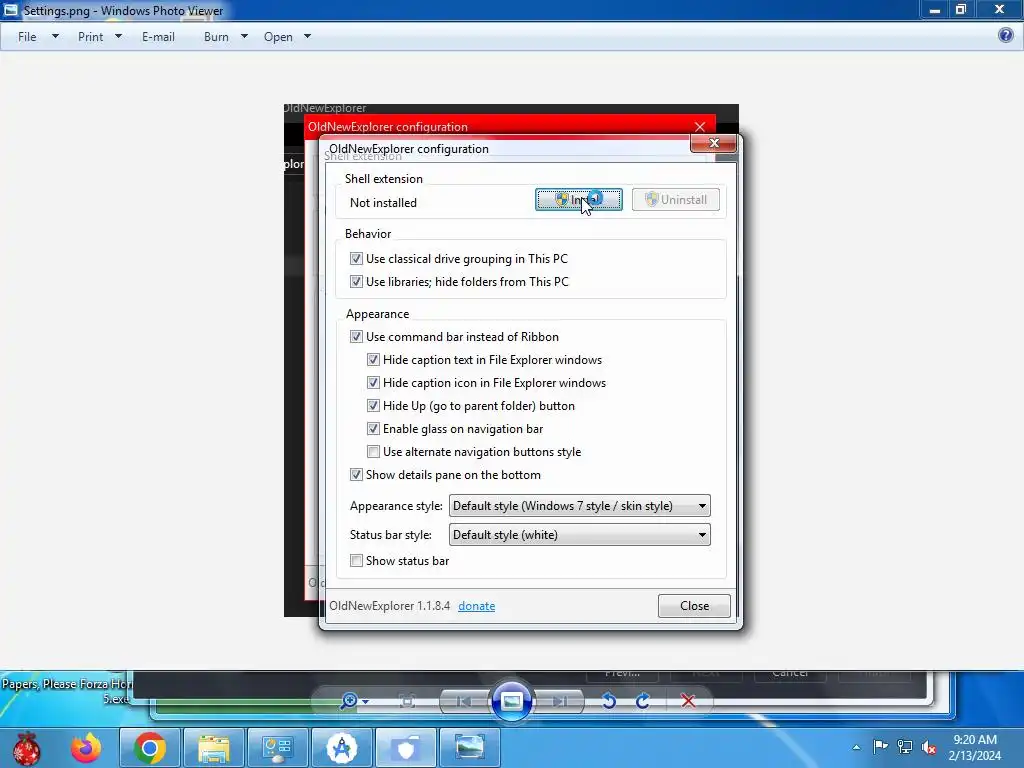Screen dimensions: 1024x768
Task: Go to the next photo
Action: click(x=560, y=701)
